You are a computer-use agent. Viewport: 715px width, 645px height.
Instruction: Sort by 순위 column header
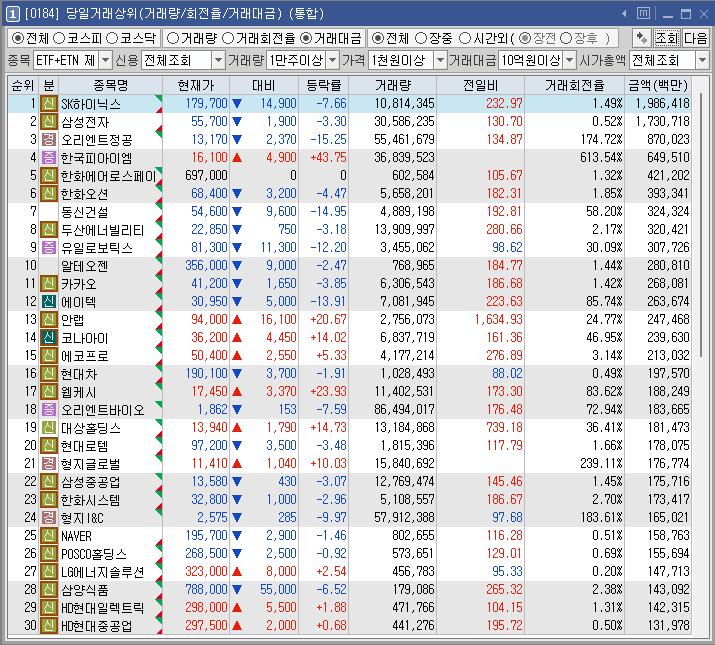tap(23, 85)
